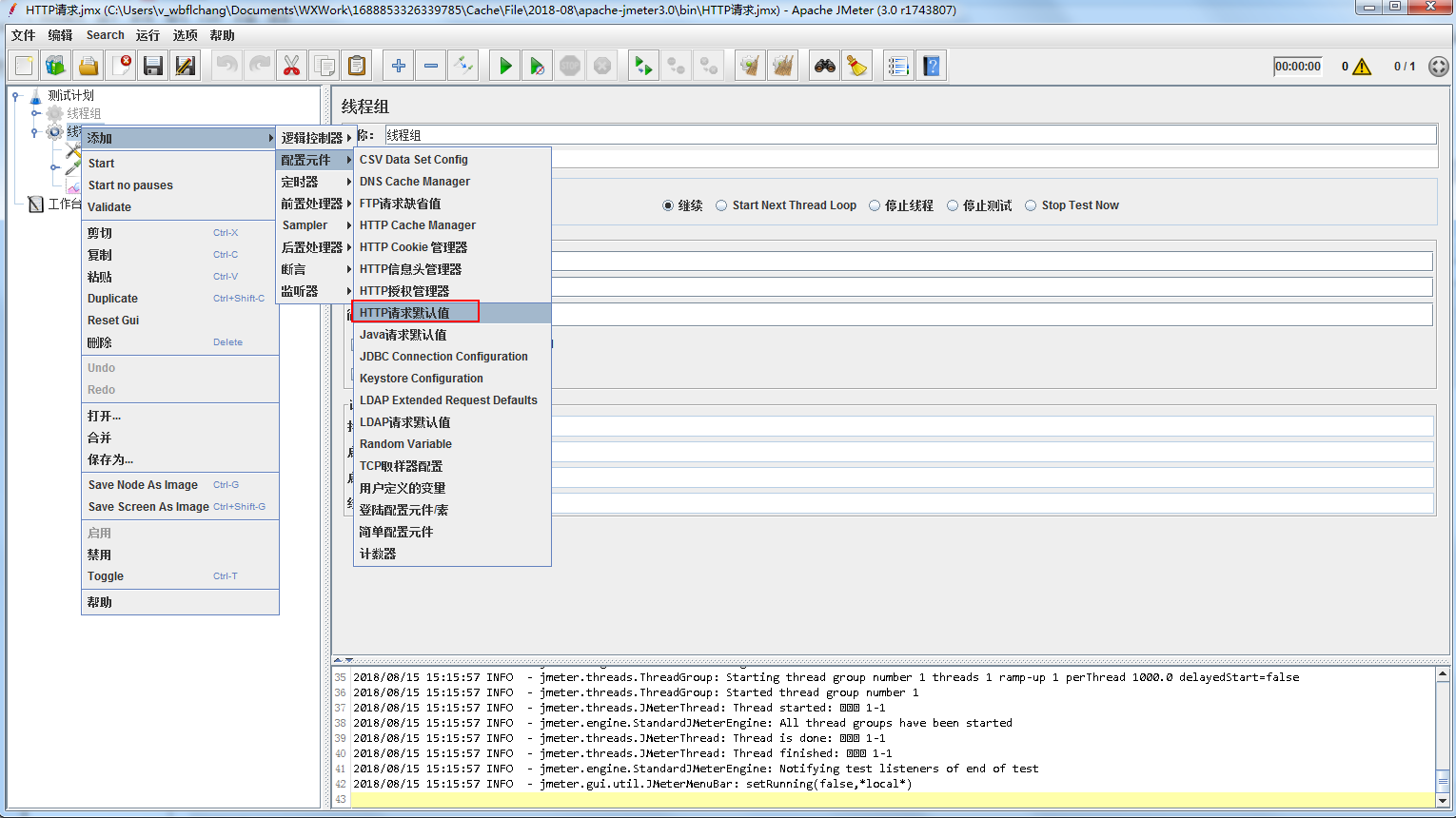Collapse all tree nodes with minus icon
Screen dimensions: 1456x818
[x=431, y=66]
